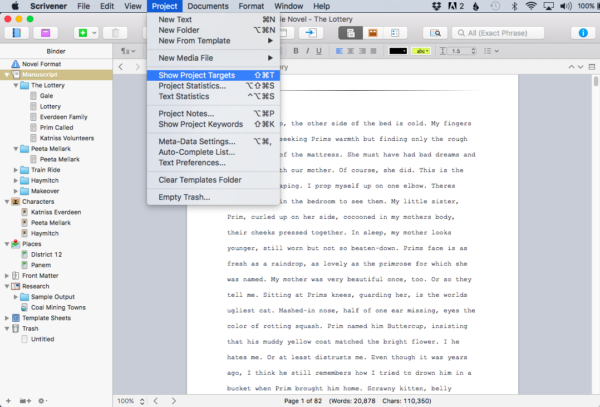
Task: Adjust the 1.5 line spacing stepper
Action: 474,51
